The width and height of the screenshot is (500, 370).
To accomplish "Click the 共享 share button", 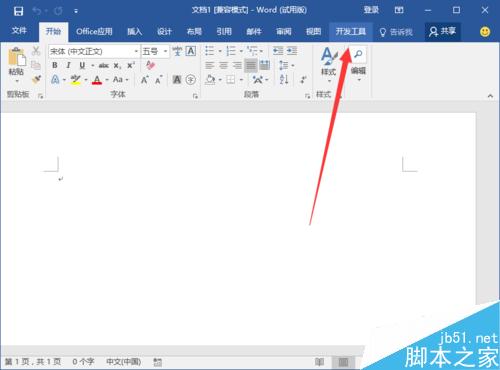I will click(442, 32).
